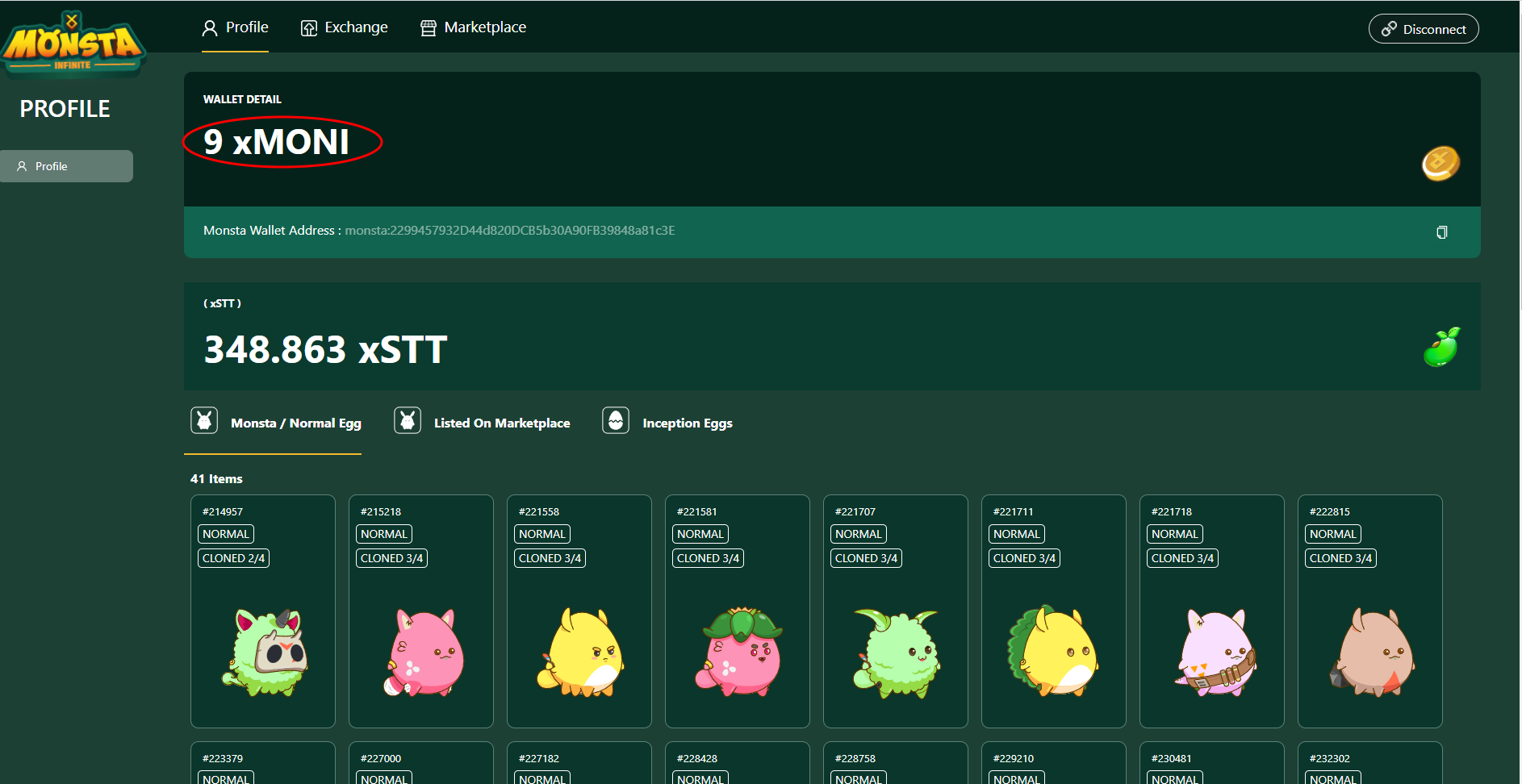
Task: Click CLONED 3/4 badge on #221711
Action: (x=1024, y=558)
